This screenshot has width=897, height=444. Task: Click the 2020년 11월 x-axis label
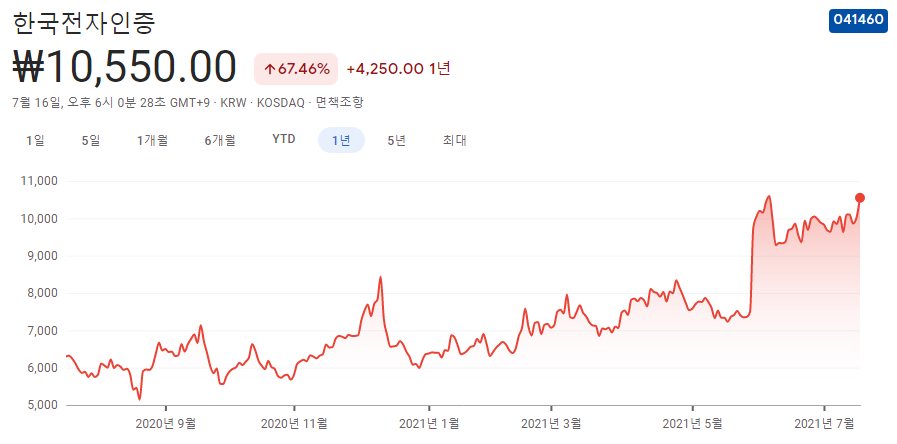coord(294,424)
